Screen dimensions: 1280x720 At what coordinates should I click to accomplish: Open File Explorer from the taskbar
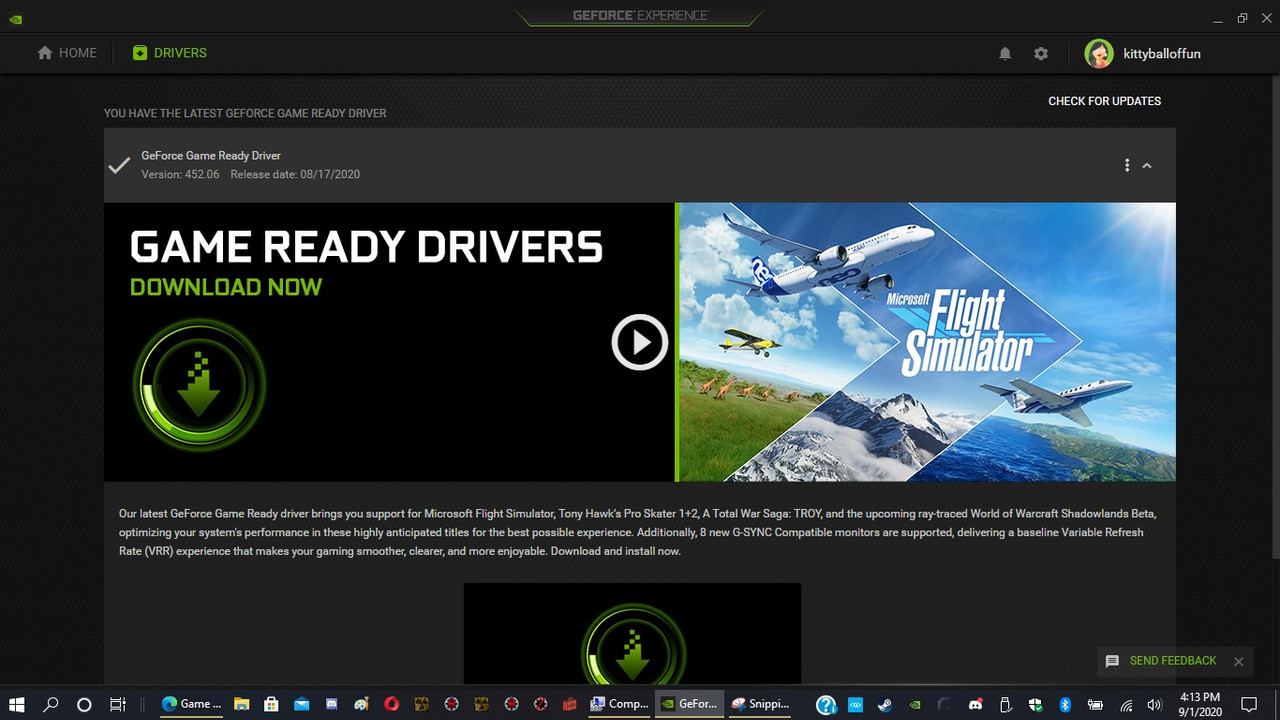[x=241, y=704]
